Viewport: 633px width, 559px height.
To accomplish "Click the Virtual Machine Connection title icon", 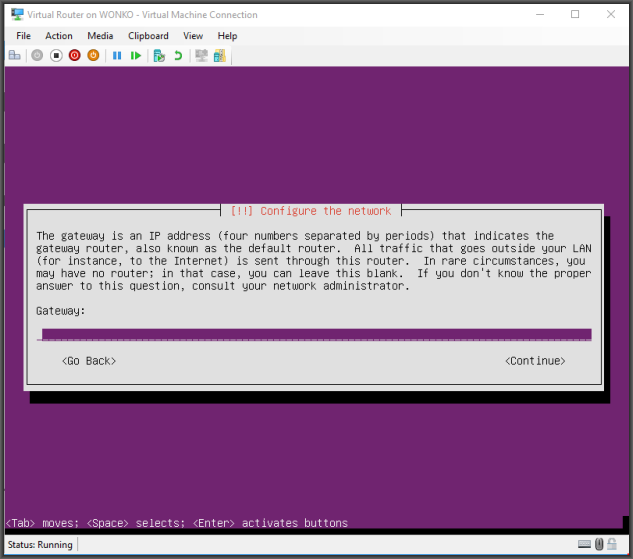I will 17,15.
